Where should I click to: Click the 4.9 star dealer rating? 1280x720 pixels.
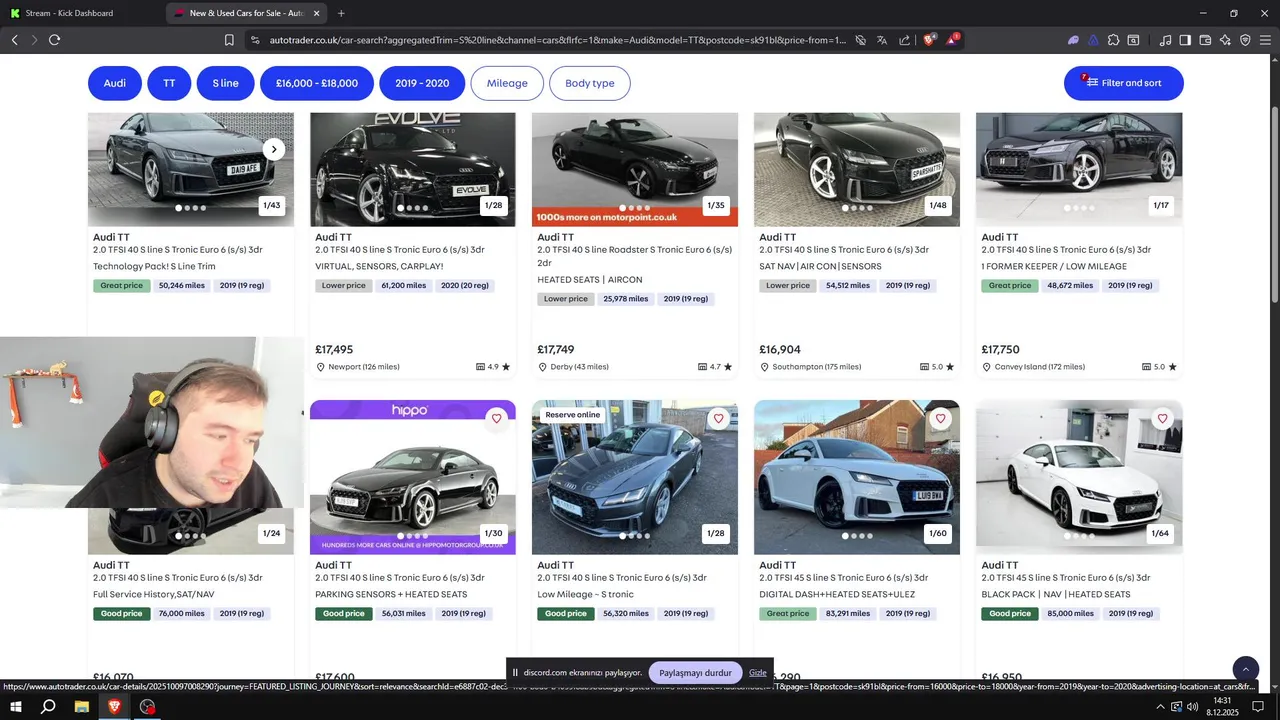click(493, 367)
